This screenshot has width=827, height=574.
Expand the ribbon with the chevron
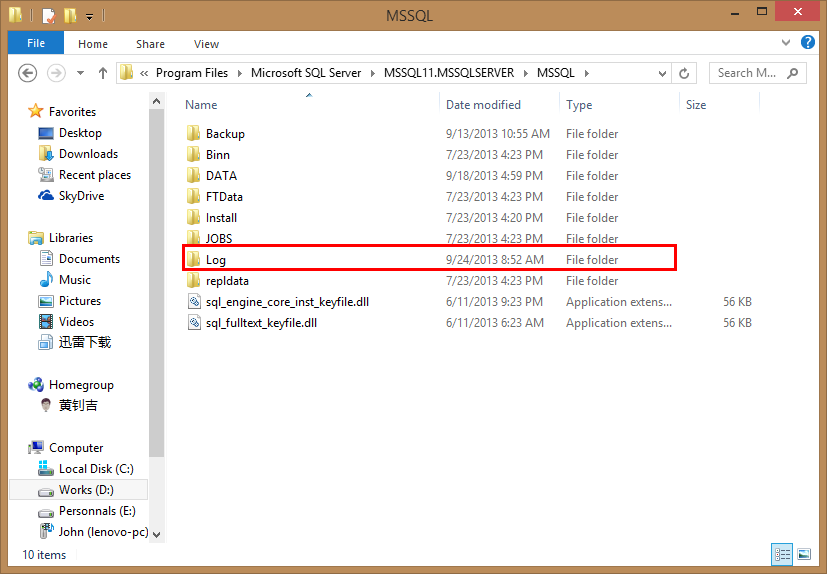pos(786,43)
